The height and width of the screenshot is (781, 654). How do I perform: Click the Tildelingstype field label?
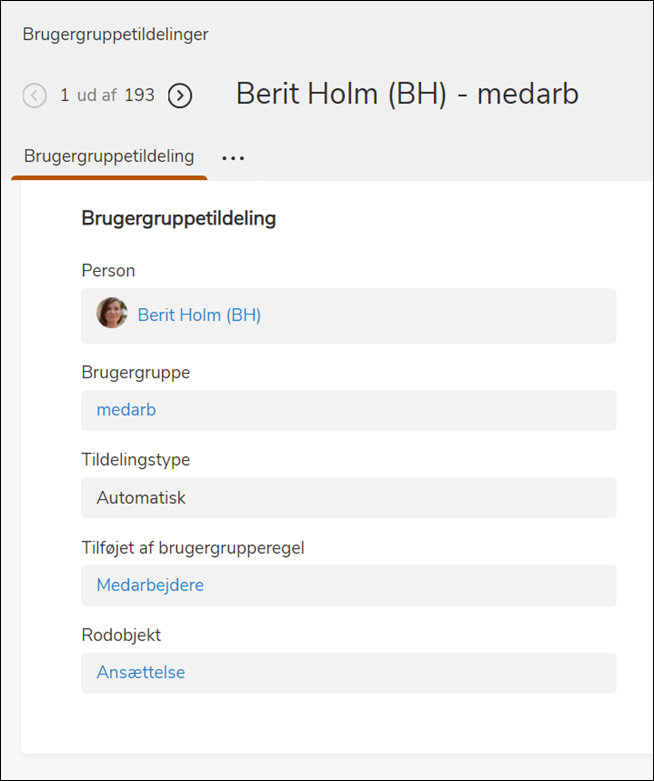click(135, 460)
